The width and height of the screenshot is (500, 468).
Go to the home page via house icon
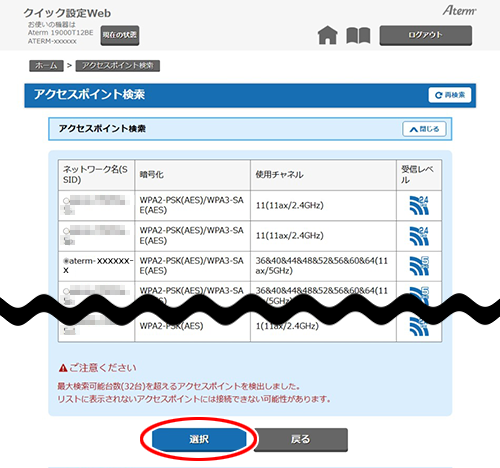328,35
